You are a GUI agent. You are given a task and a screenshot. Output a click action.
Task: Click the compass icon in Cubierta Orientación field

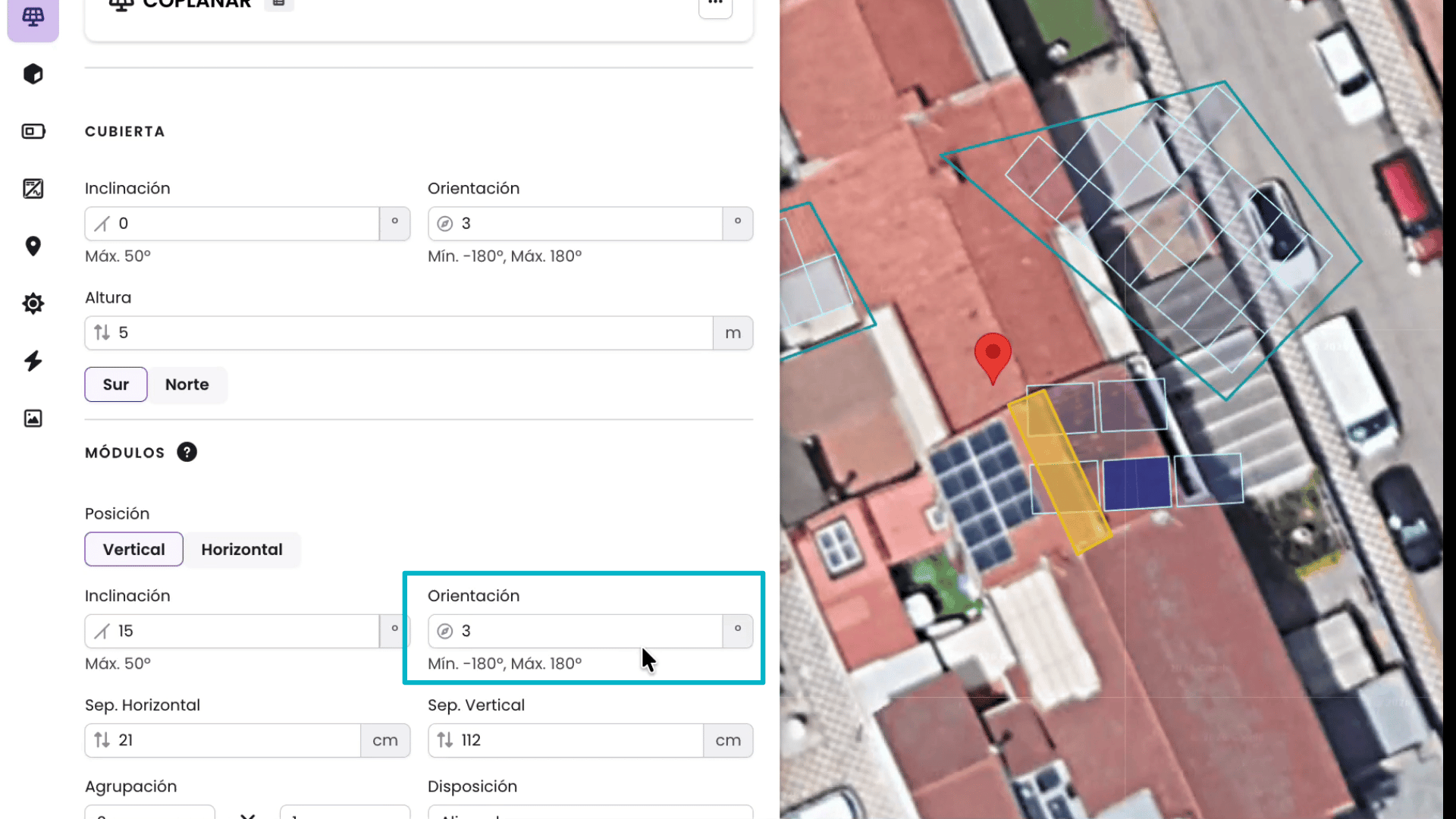(445, 224)
